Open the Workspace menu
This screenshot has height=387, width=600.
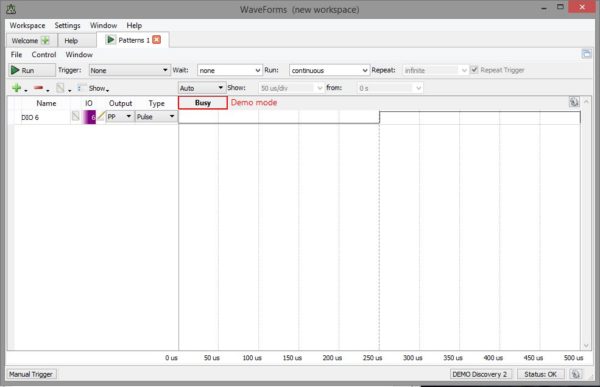coord(27,26)
